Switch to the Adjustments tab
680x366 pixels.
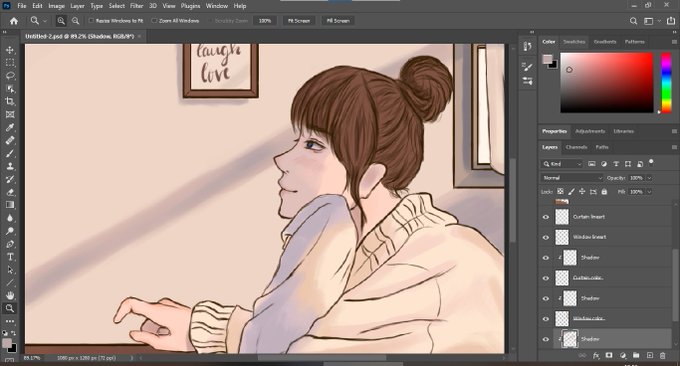pos(590,131)
